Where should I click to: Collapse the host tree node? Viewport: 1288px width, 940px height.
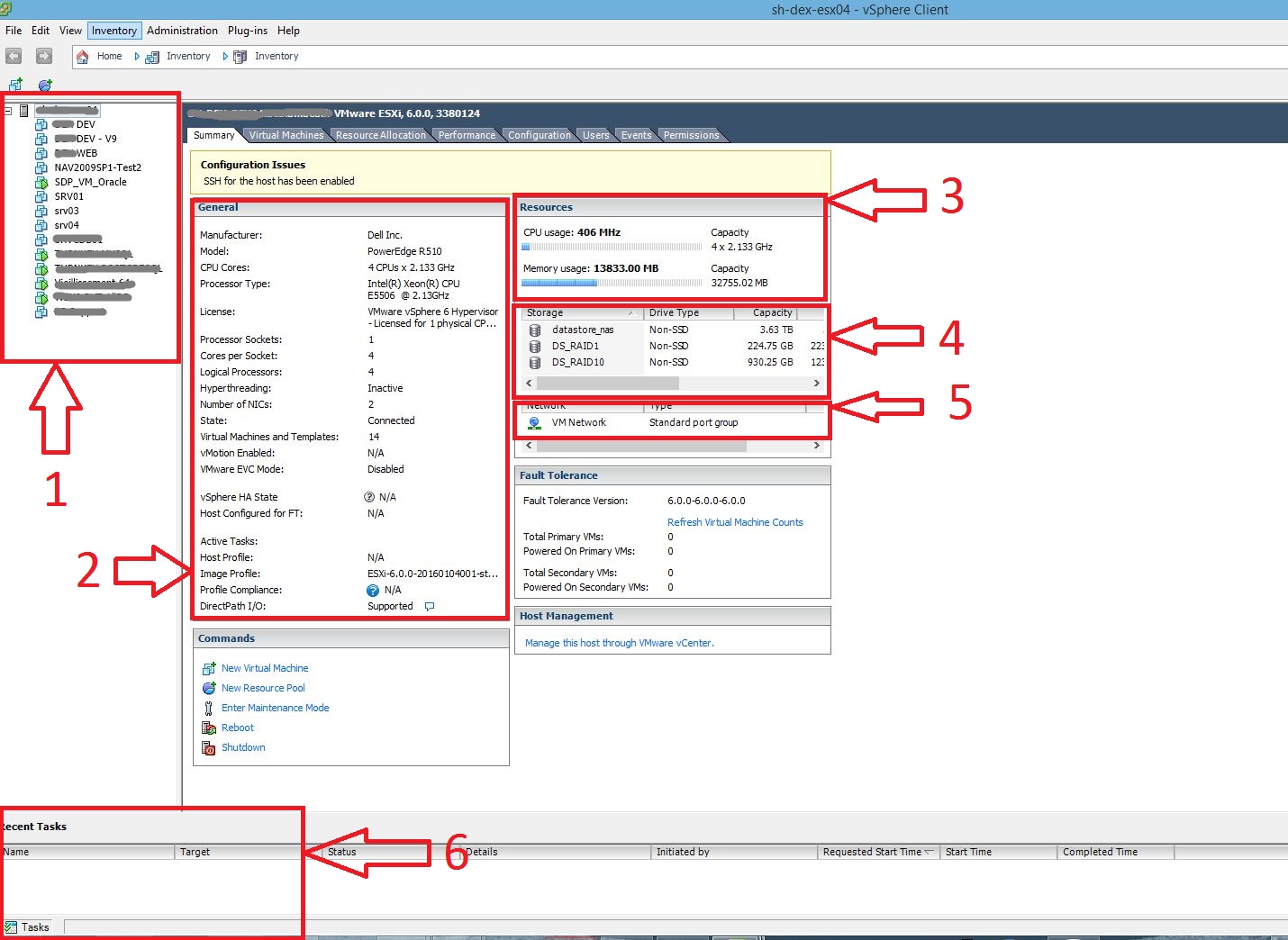[x=7, y=111]
